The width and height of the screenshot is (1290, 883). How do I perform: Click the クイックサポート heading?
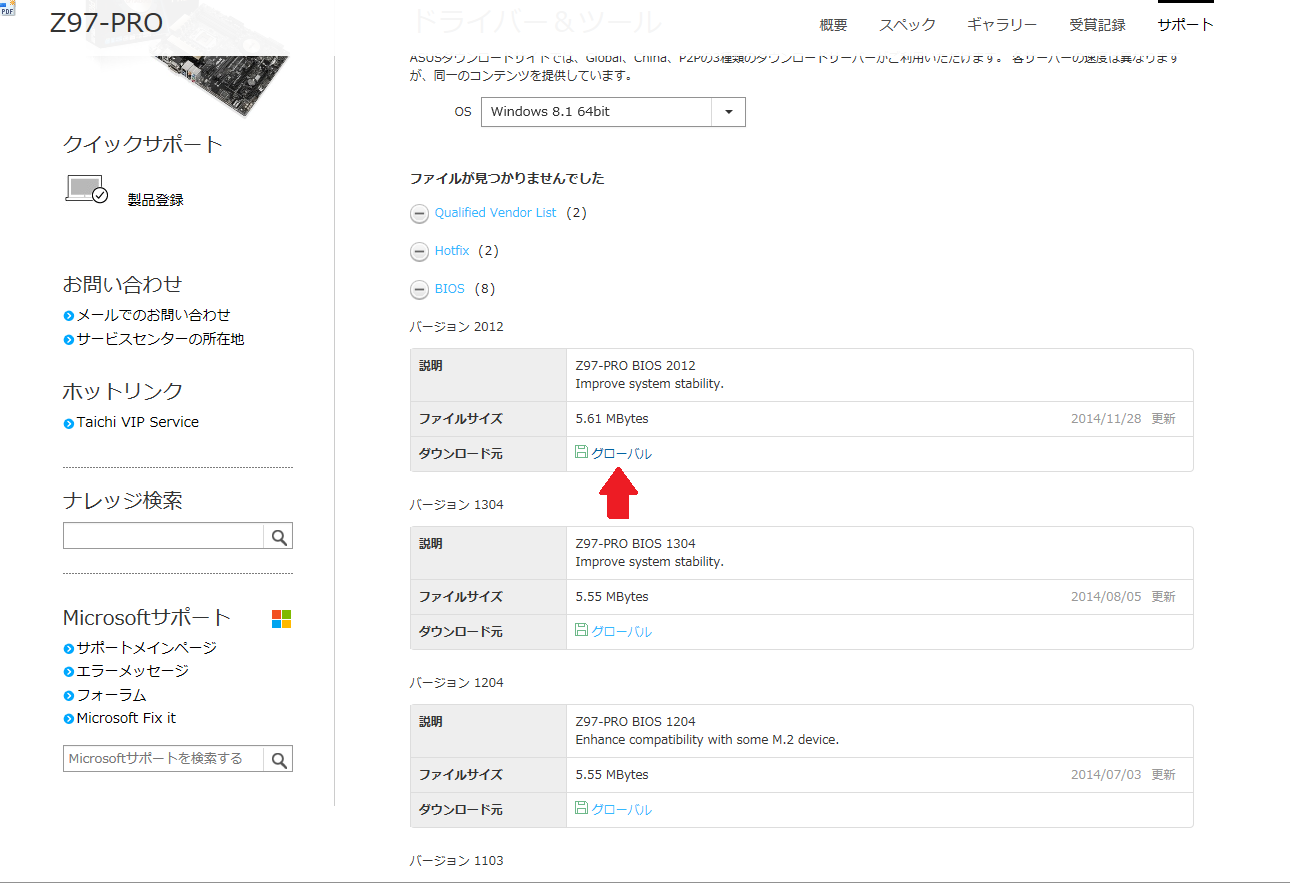tap(143, 144)
